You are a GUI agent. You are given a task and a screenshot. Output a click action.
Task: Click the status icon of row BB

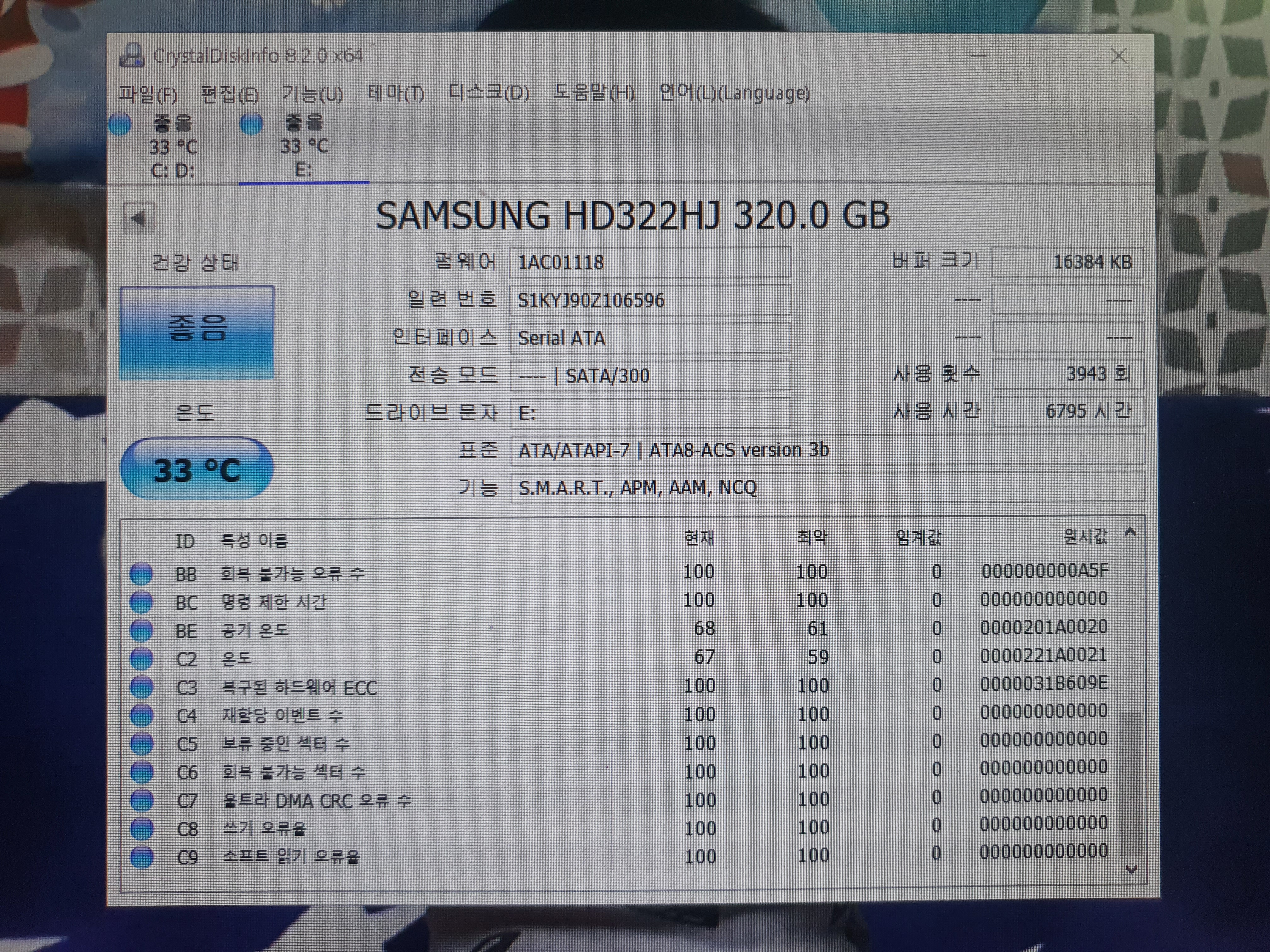pos(141,573)
